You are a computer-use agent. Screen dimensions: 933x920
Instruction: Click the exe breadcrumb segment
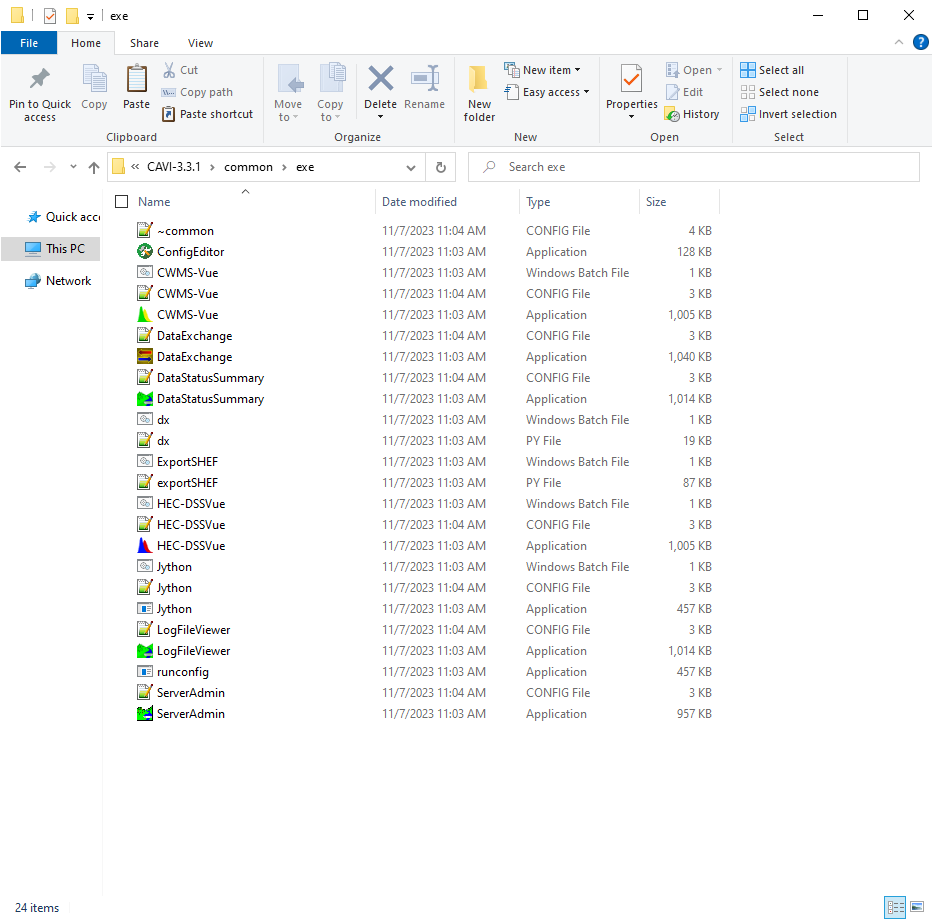coord(305,167)
